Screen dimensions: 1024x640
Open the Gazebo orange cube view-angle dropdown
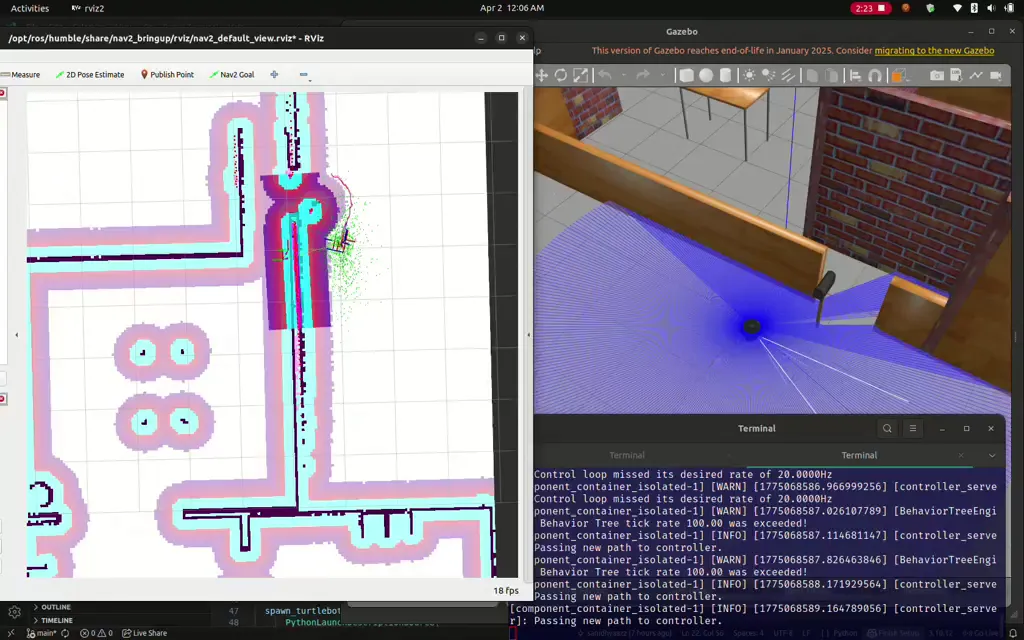(901, 75)
